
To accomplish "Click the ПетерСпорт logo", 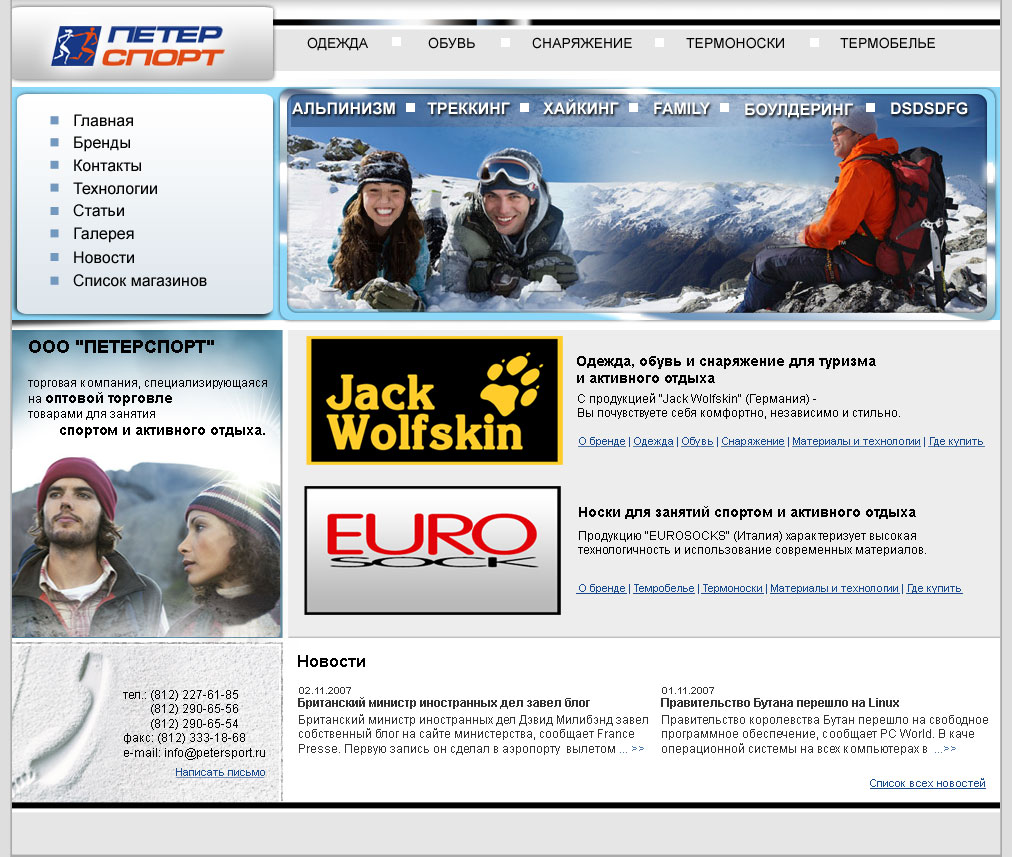I will (x=137, y=46).
